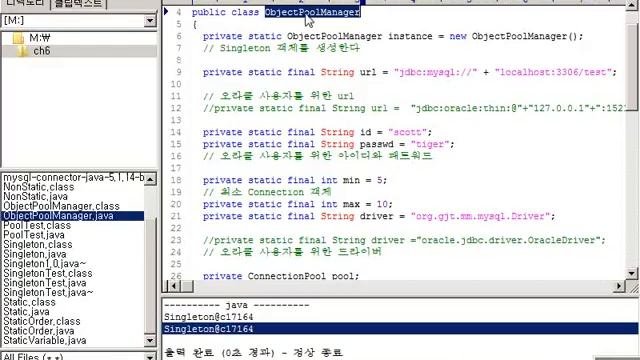Select StaticOrder.java in file list
The image size is (640, 360).
pyautogui.click(x=39, y=331)
